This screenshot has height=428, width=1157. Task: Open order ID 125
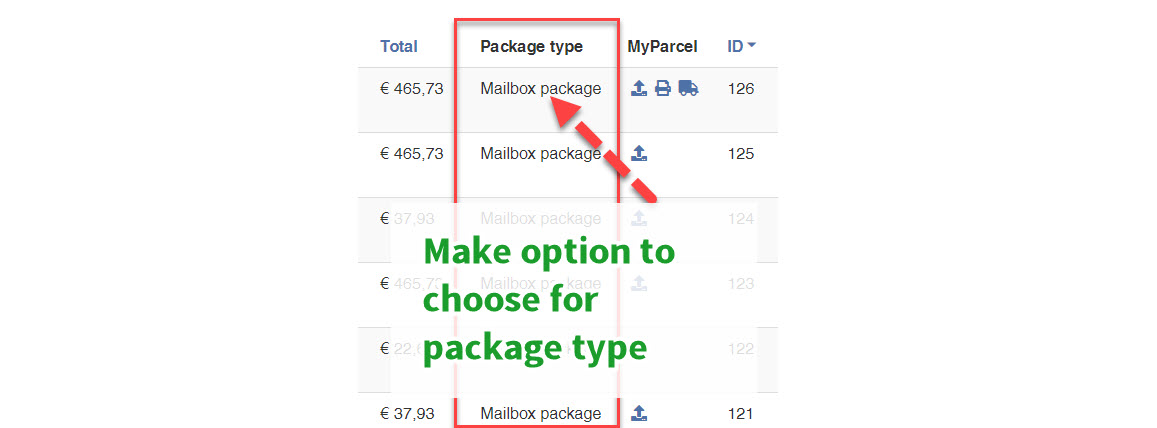click(x=741, y=154)
